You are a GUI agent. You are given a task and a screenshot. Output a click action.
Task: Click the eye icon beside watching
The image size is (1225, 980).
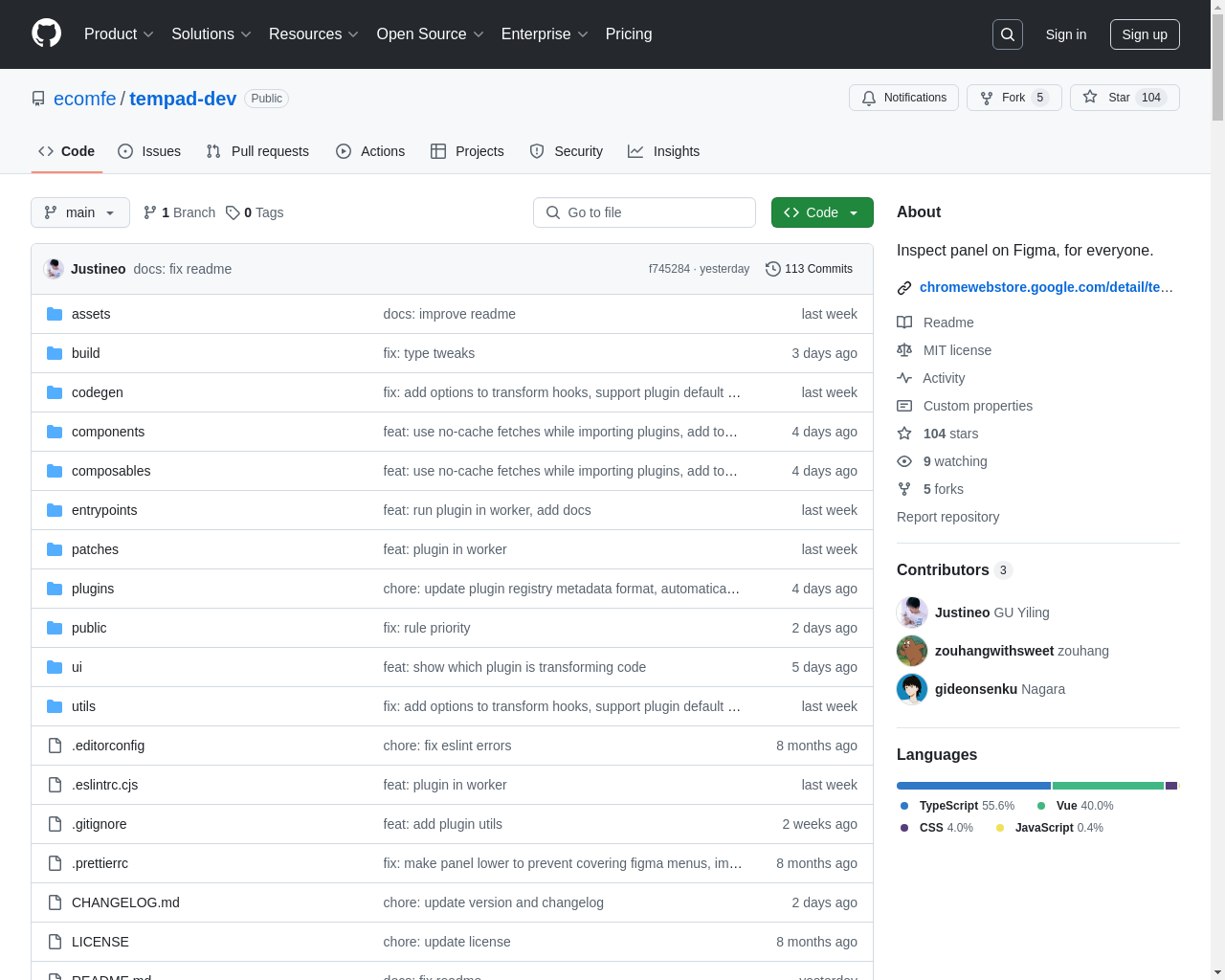[x=904, y=461]
